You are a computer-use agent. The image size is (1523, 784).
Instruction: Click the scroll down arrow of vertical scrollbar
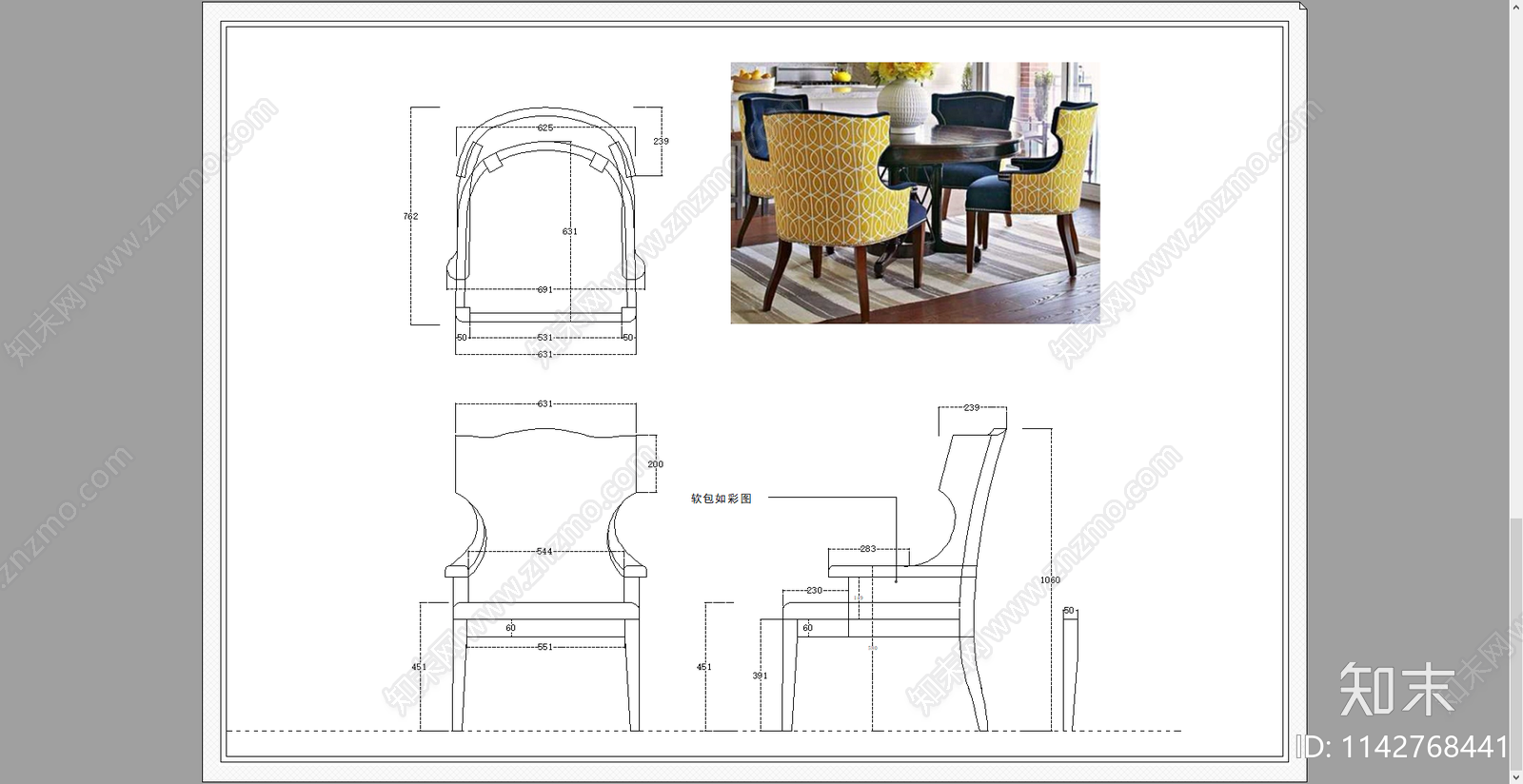point(1515,776)
